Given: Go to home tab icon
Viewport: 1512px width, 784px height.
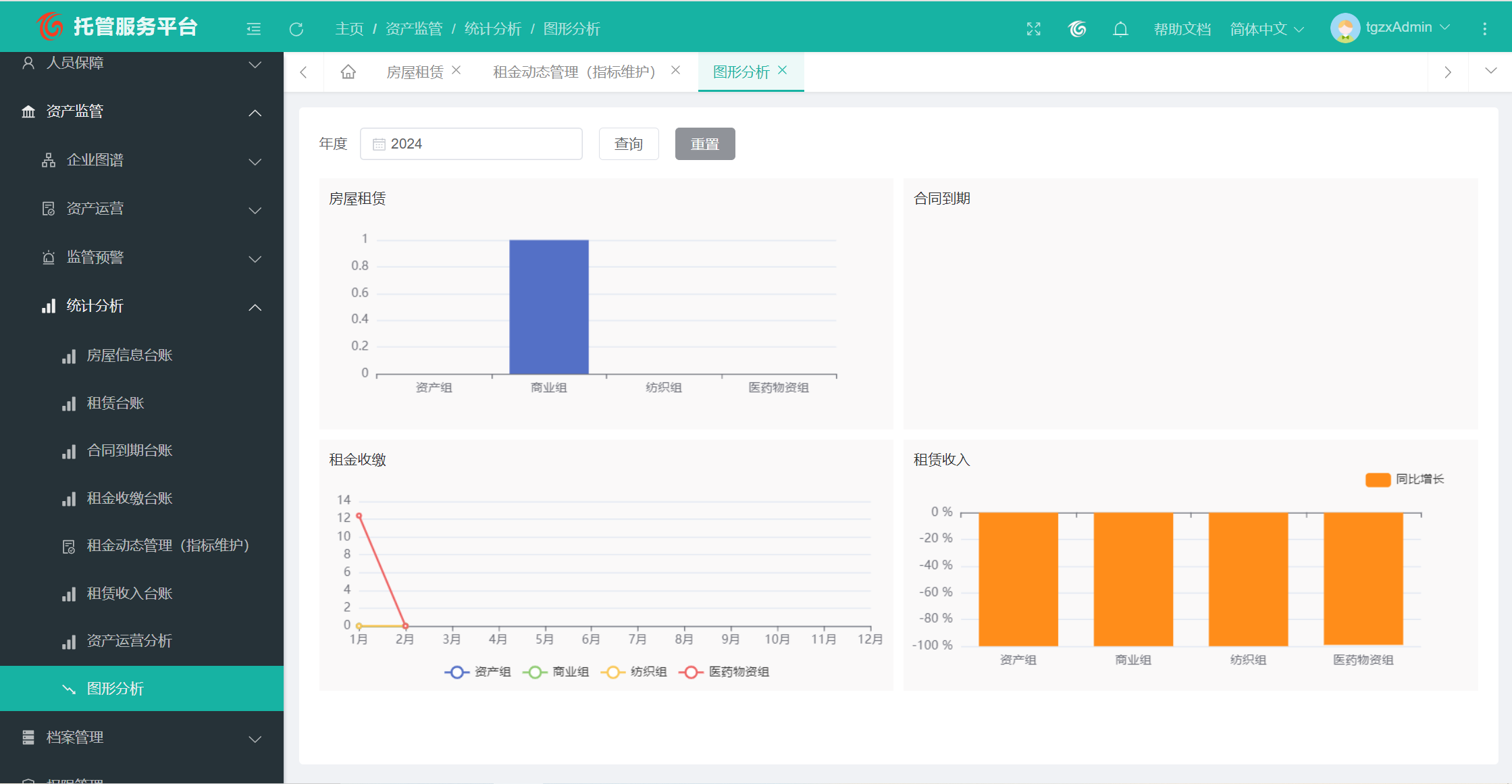Looking at the screenshot, I should tap(348, 72).
